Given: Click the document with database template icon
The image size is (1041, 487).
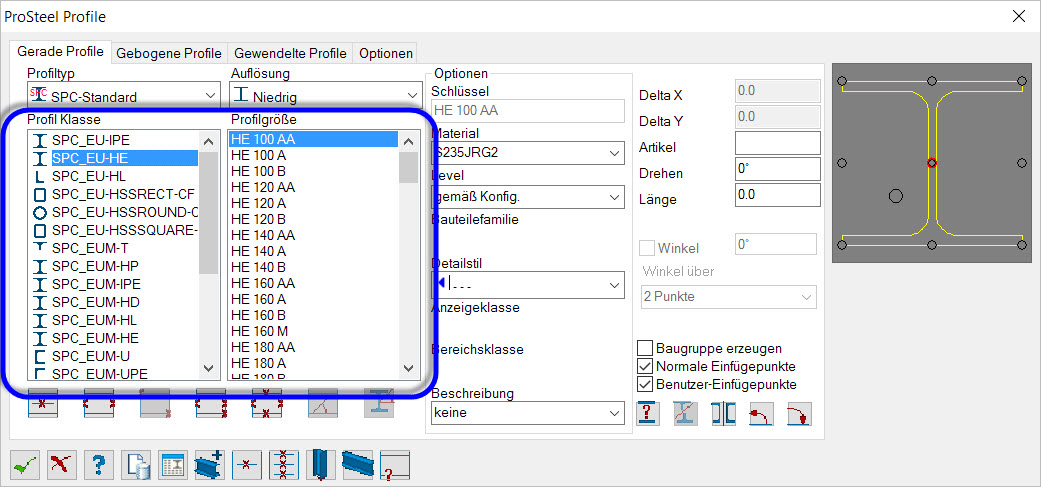Looking at the screenshot, I should click(x=135, y=465).
